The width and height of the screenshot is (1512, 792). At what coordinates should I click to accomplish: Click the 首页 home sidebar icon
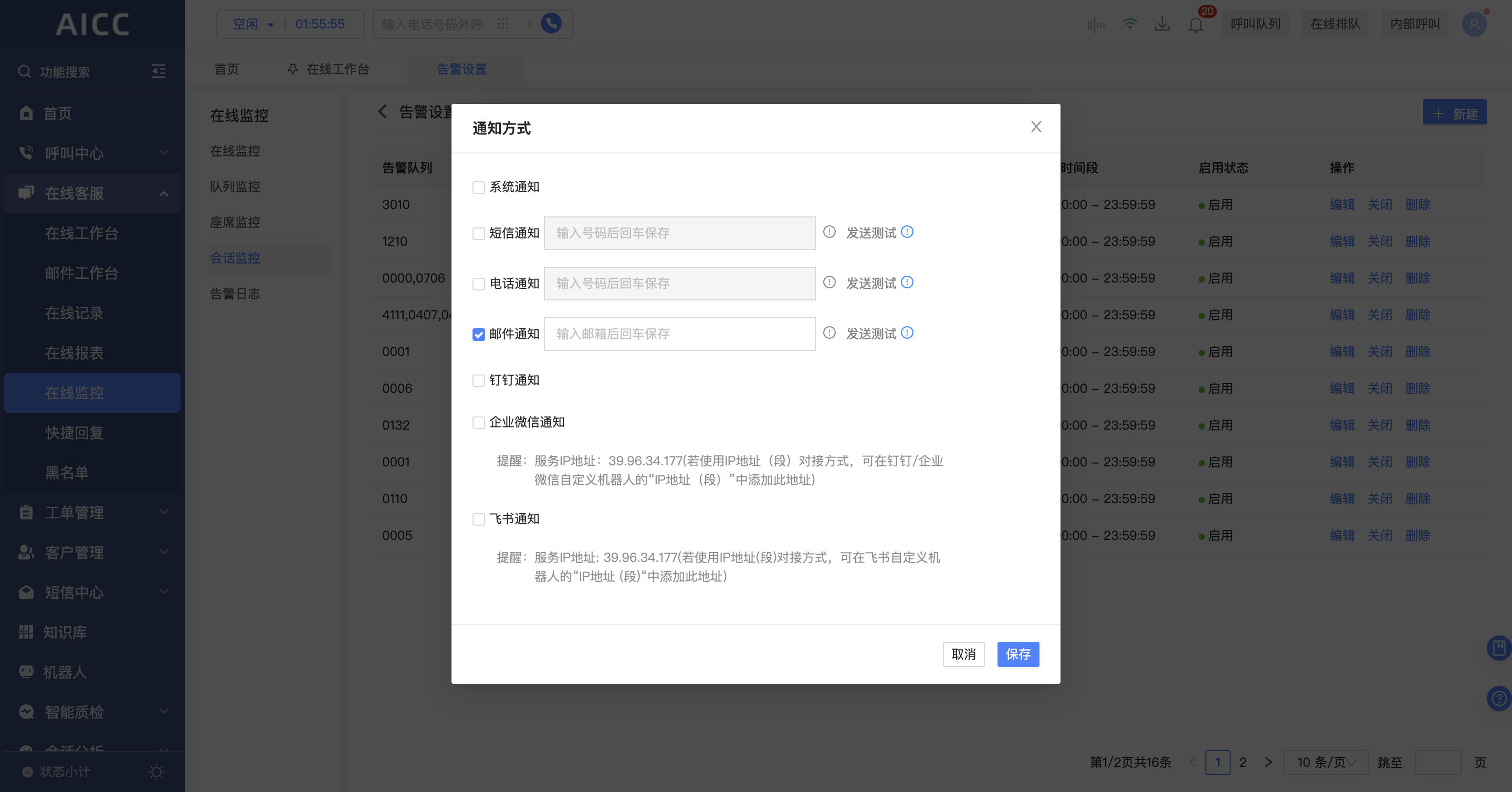point(26,113)
